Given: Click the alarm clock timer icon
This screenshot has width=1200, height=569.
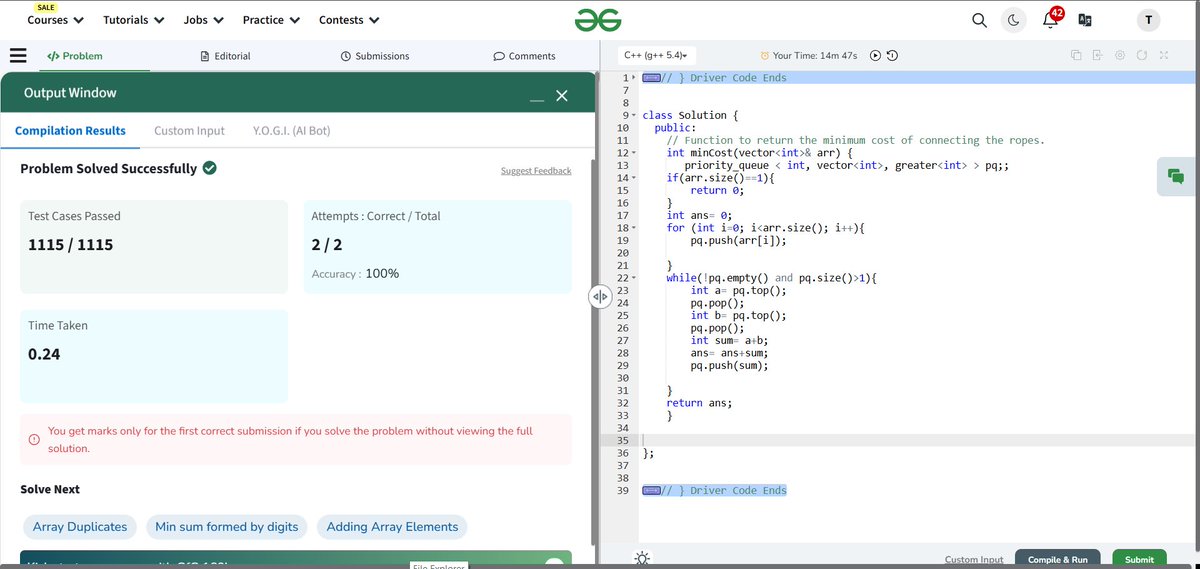Looking at the screenshot, I should coord(765,55).
